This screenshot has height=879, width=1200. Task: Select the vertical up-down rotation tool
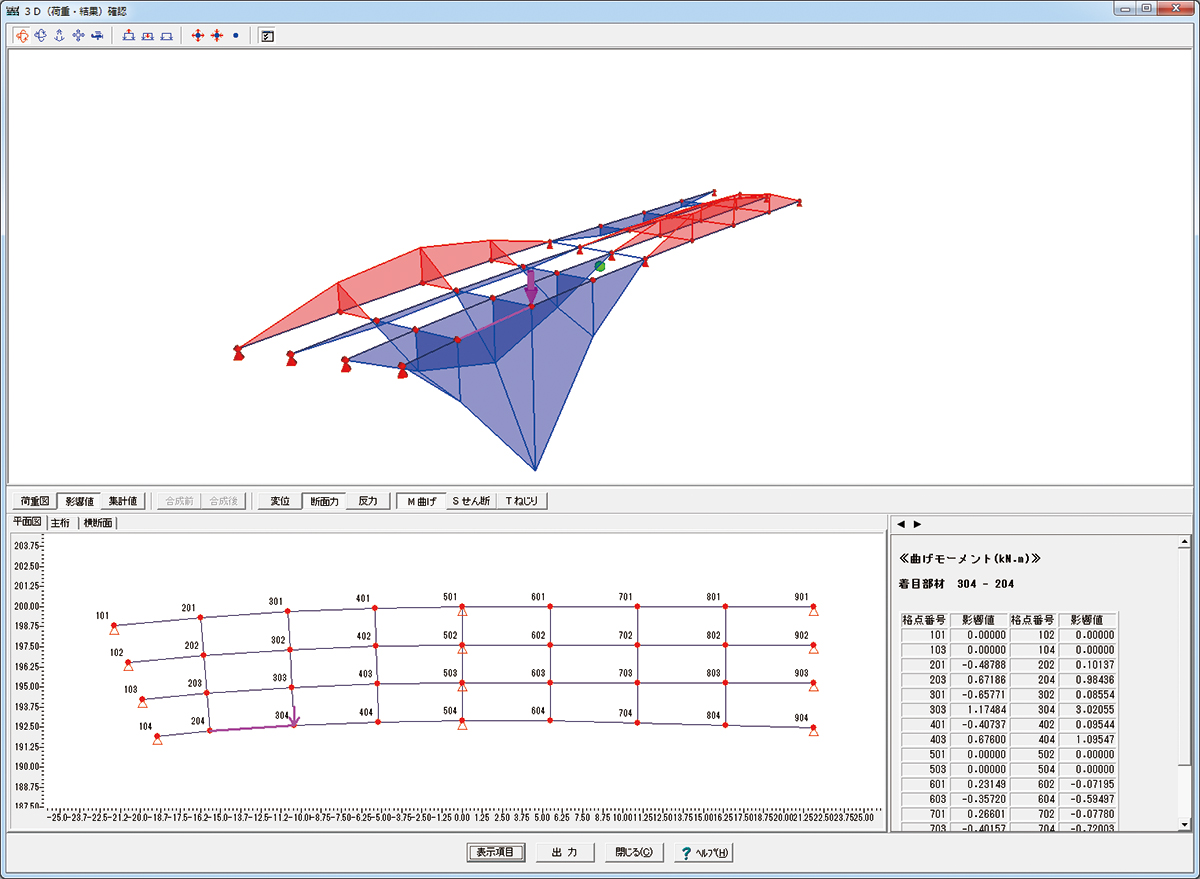tap(59, 35)
